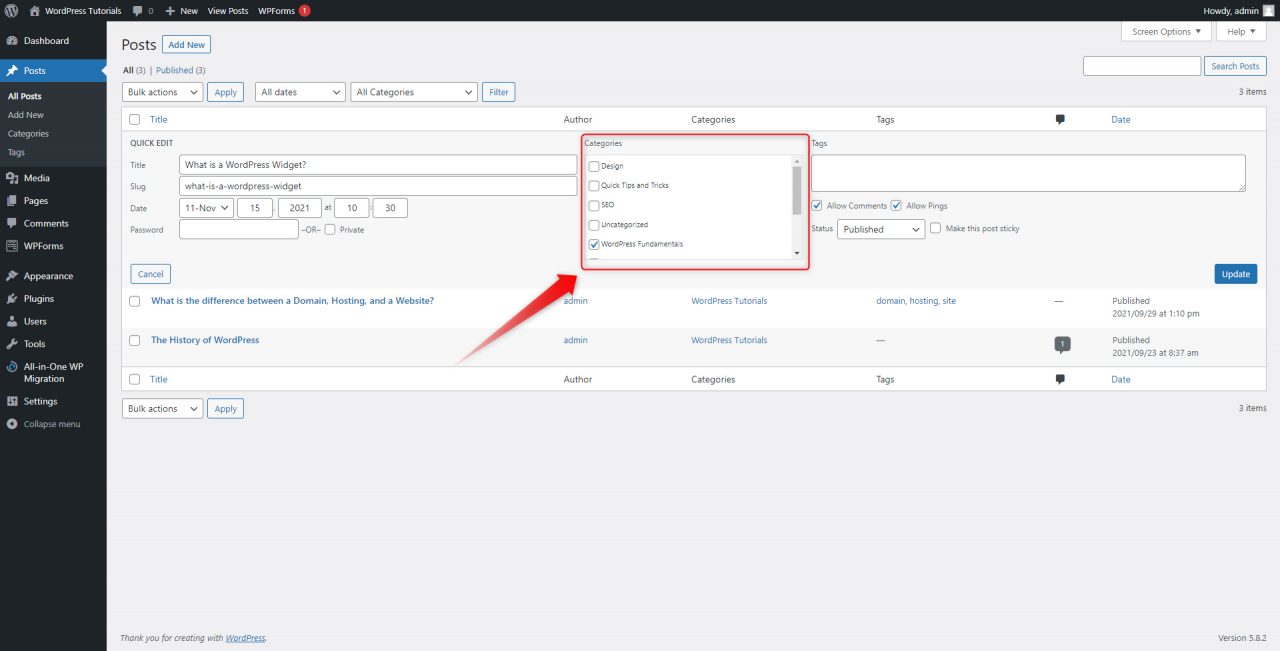Screen dimensions: 1280x651
Task: Open Categories submenu item
Action: 28,134
